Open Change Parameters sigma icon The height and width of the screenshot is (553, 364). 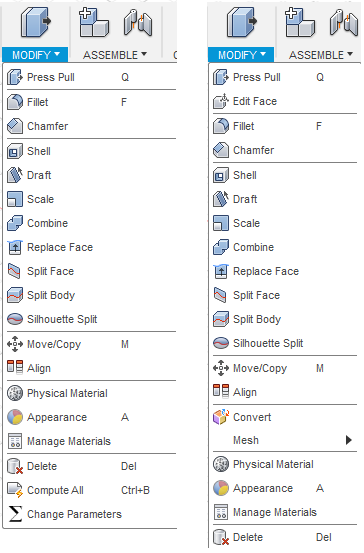[x=15, y=514]
